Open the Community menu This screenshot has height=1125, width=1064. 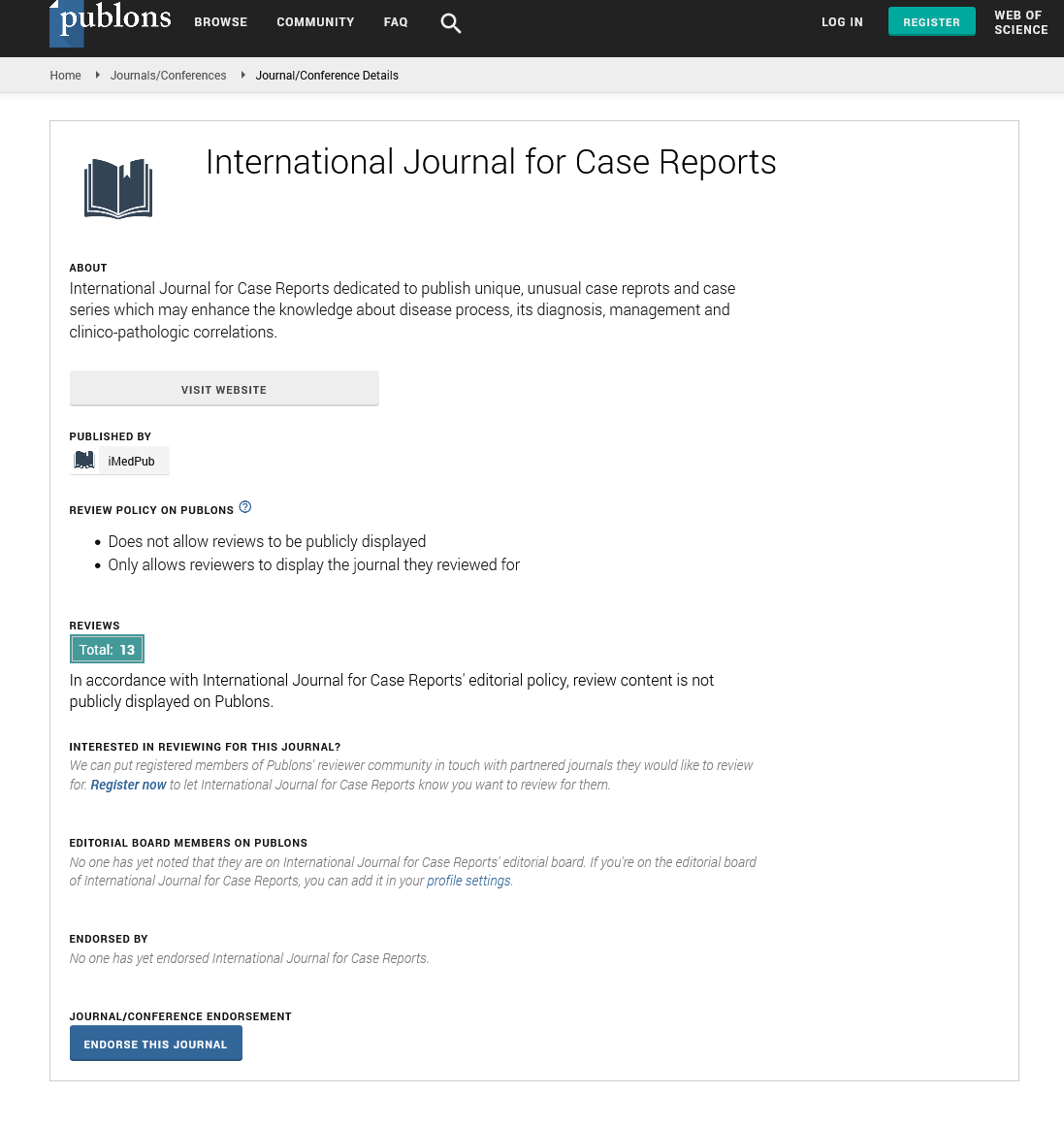(315, 22)
